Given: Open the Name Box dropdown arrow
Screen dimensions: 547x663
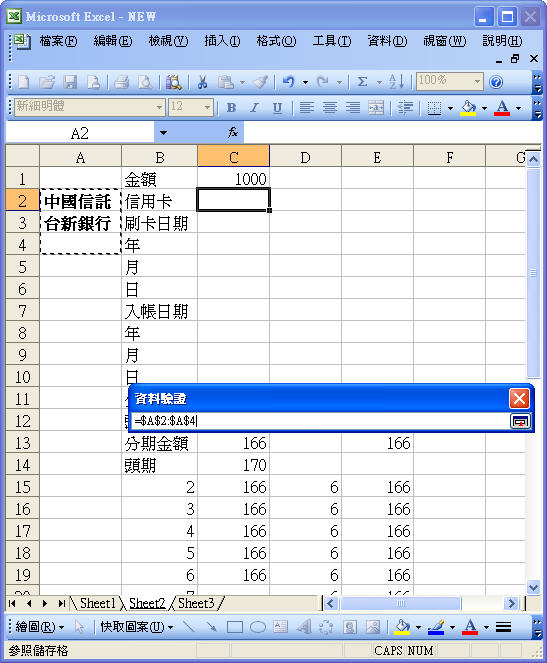Looking at the screenshot, I should click(163, 133).
